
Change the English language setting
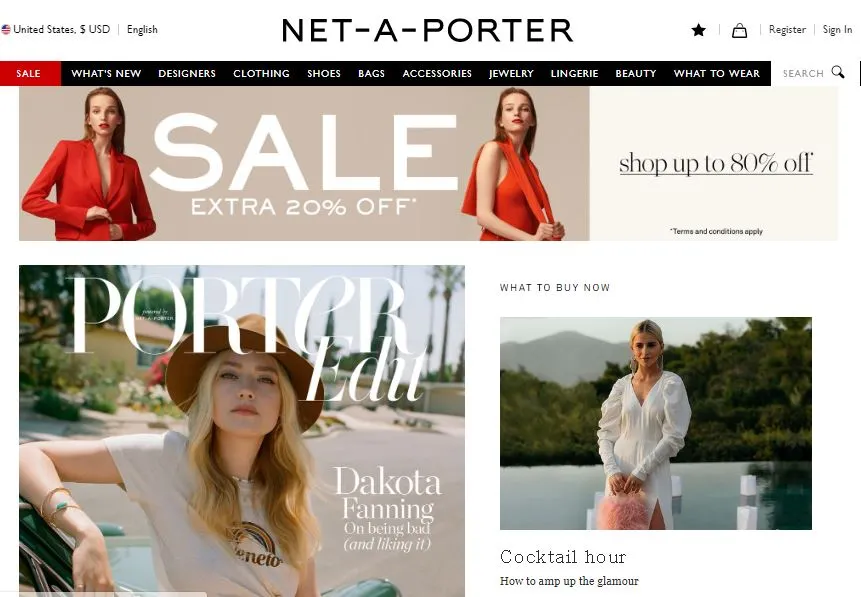142,30
